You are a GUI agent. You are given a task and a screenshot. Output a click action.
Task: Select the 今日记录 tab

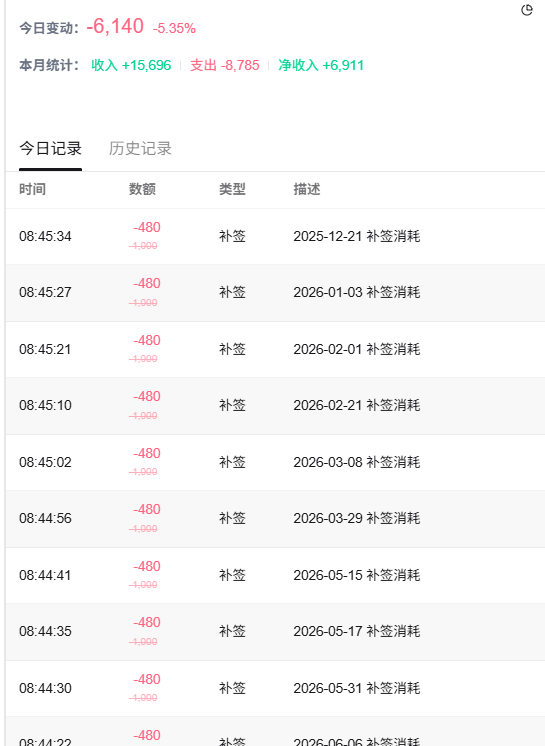pyautogui.click(x=50, y=148)
